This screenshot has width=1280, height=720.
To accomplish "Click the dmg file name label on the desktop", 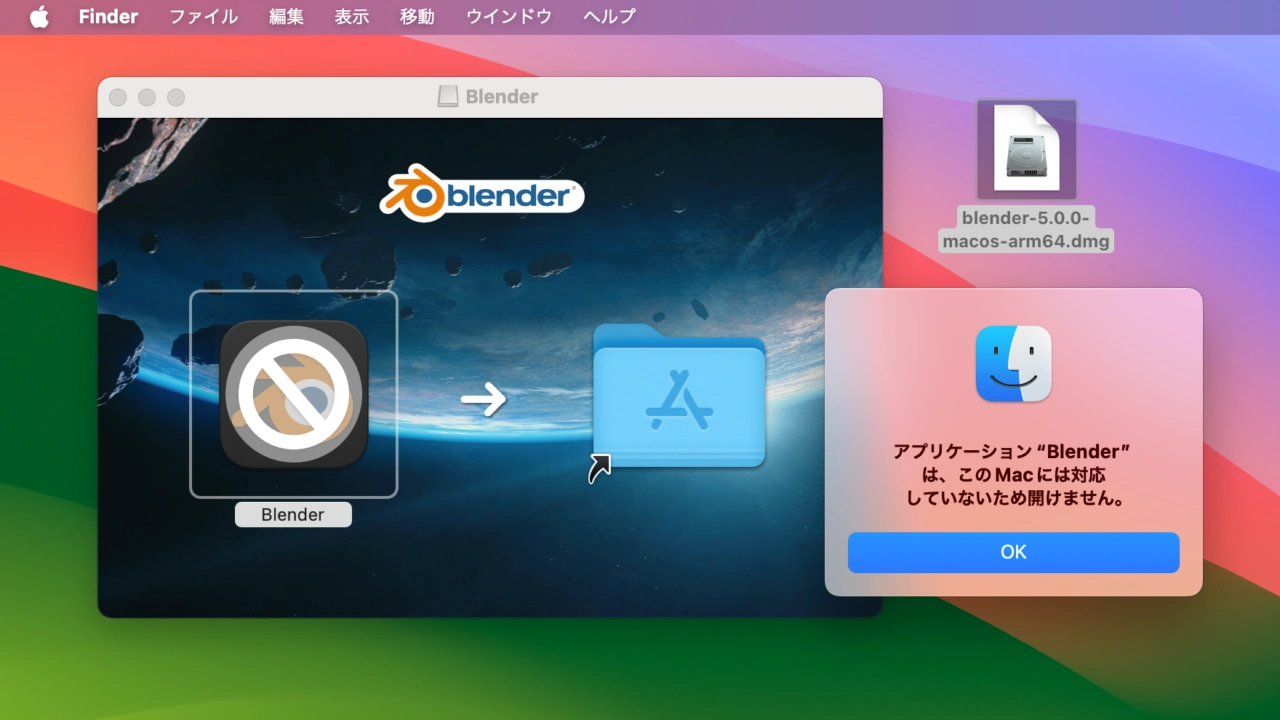I will click(x=1025, y=229).
